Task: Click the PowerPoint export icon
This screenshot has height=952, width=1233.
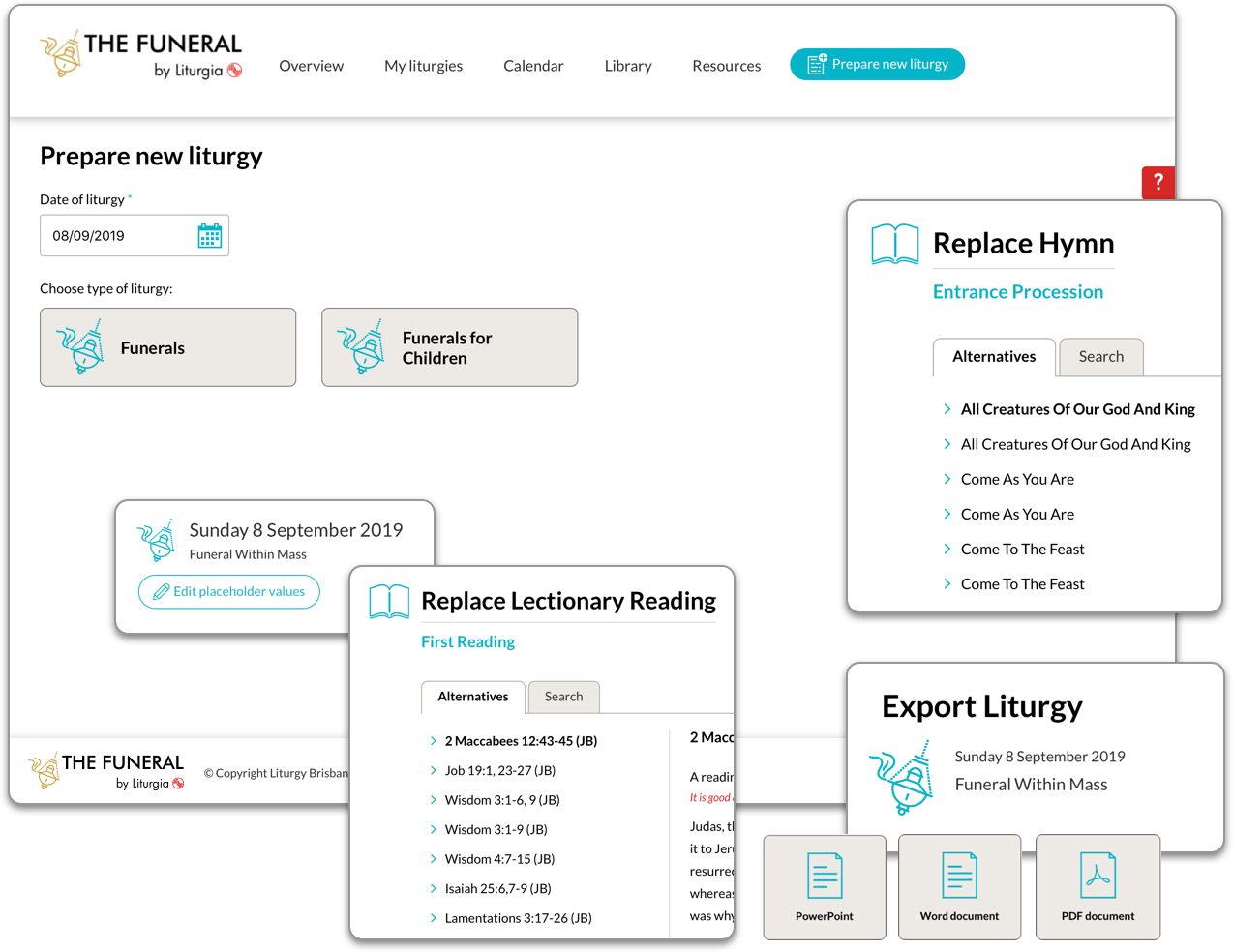Action: pyautogui.click(x=825, y=877)
